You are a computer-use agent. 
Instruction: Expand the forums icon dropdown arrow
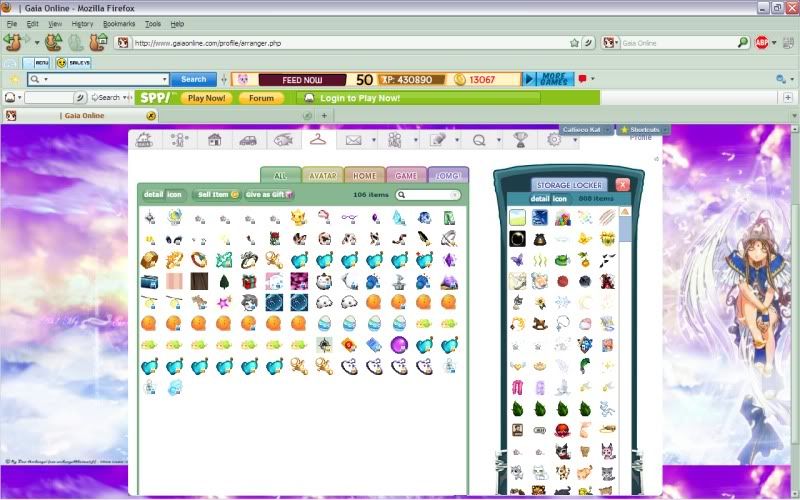pyautogui.click(x=498, y=140)
